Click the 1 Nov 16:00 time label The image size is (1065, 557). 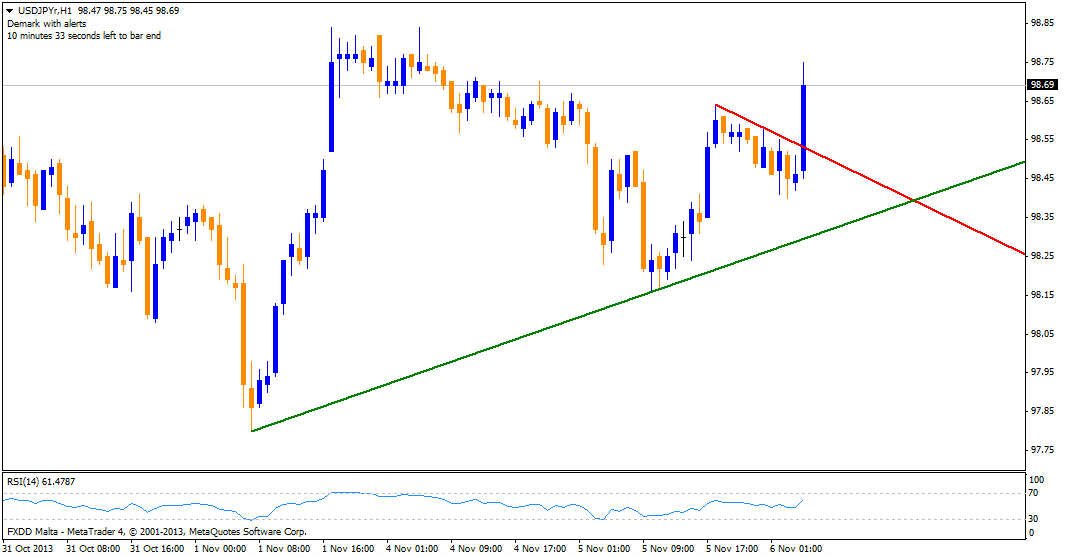(x=348, y=549)
